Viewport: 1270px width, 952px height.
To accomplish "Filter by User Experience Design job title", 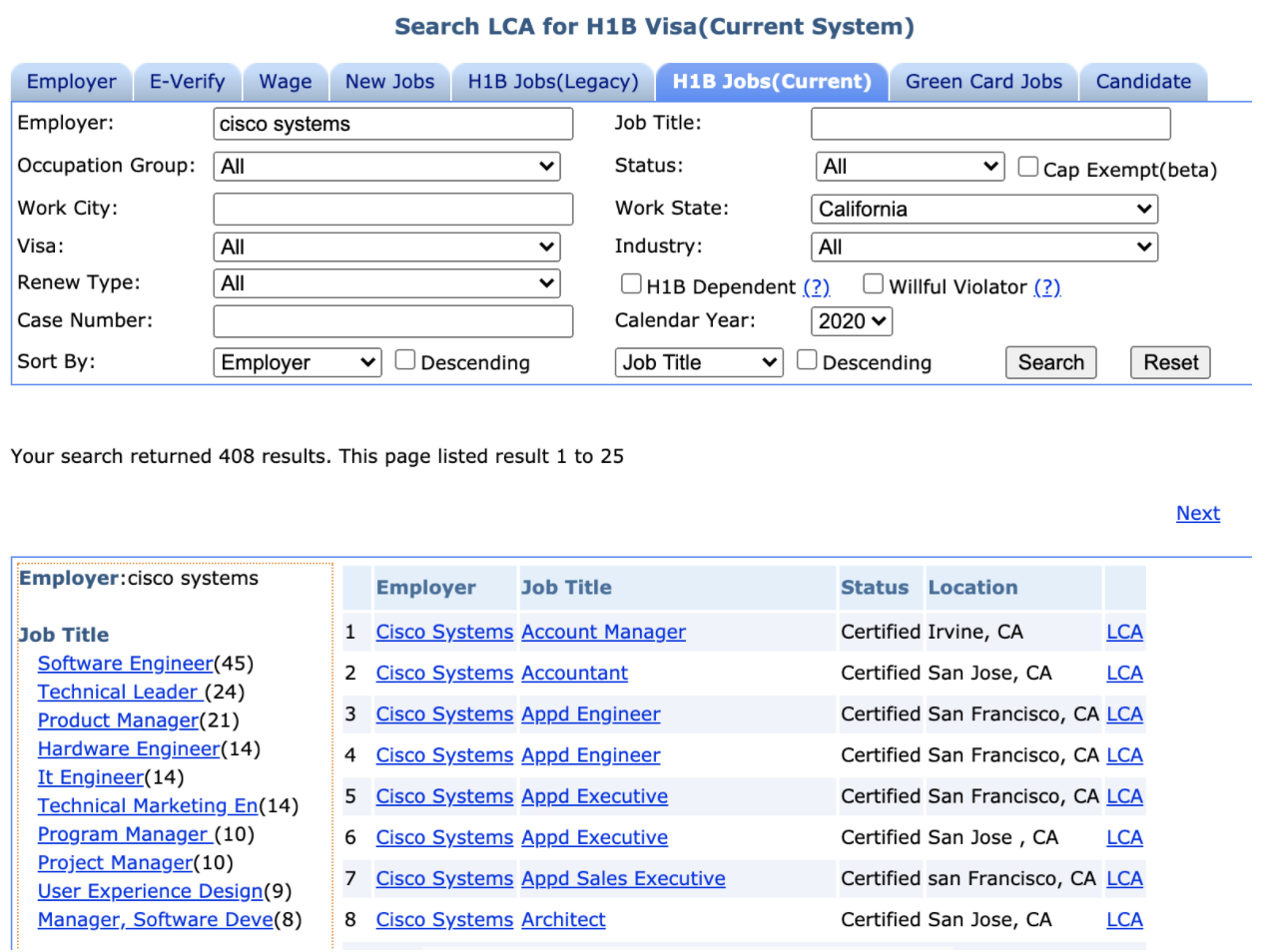I will pos(150,891).
